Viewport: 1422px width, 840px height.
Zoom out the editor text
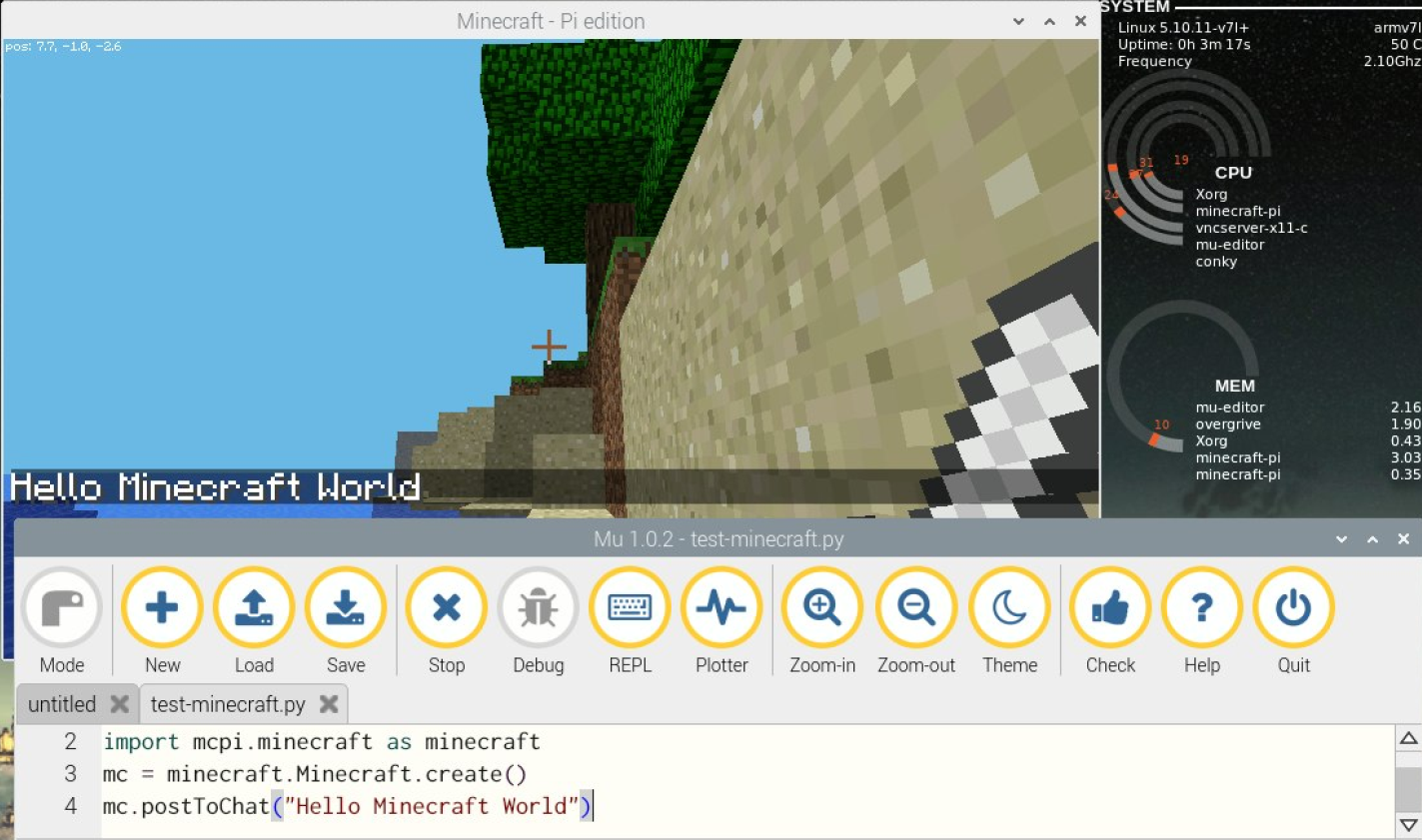click(916, 621)
